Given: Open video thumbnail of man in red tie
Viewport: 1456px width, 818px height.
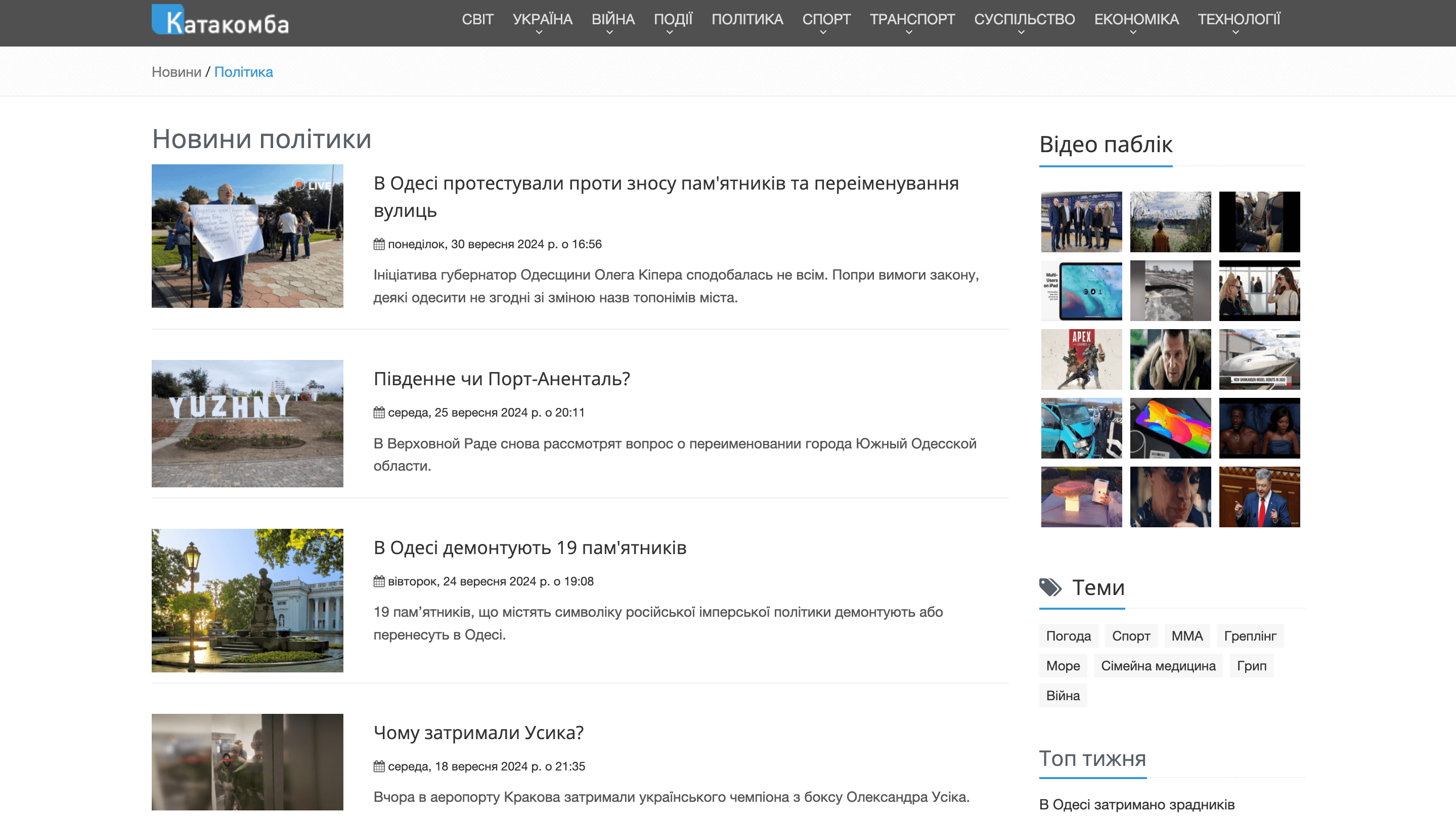Looking at the screenshot, I should pyautogui.click(x=1259, y=497).
